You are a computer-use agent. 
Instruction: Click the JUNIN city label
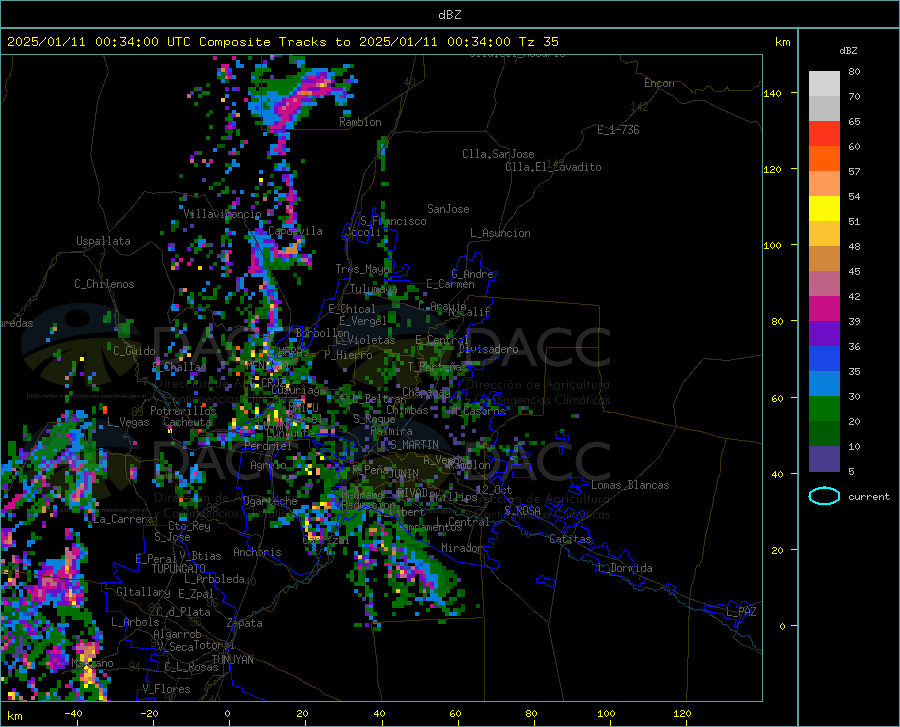[x=404, y=474]
